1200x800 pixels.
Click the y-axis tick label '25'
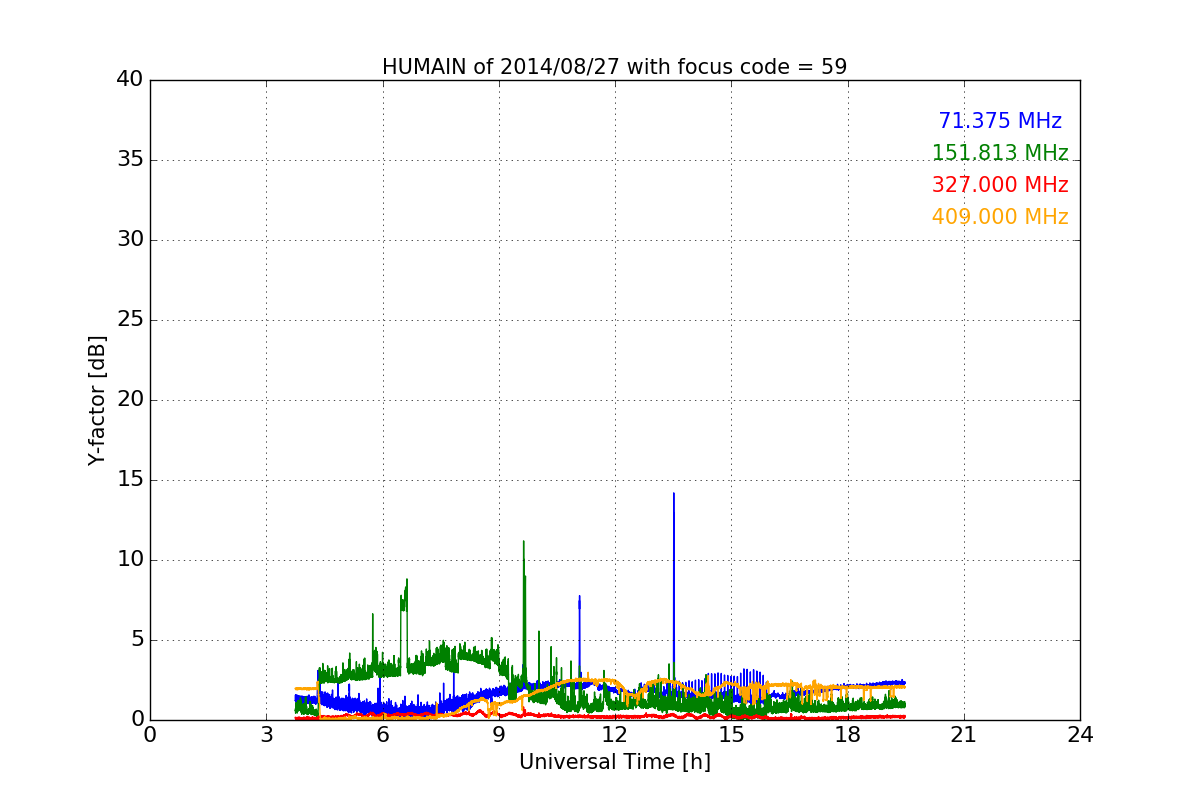pos(130,320)
